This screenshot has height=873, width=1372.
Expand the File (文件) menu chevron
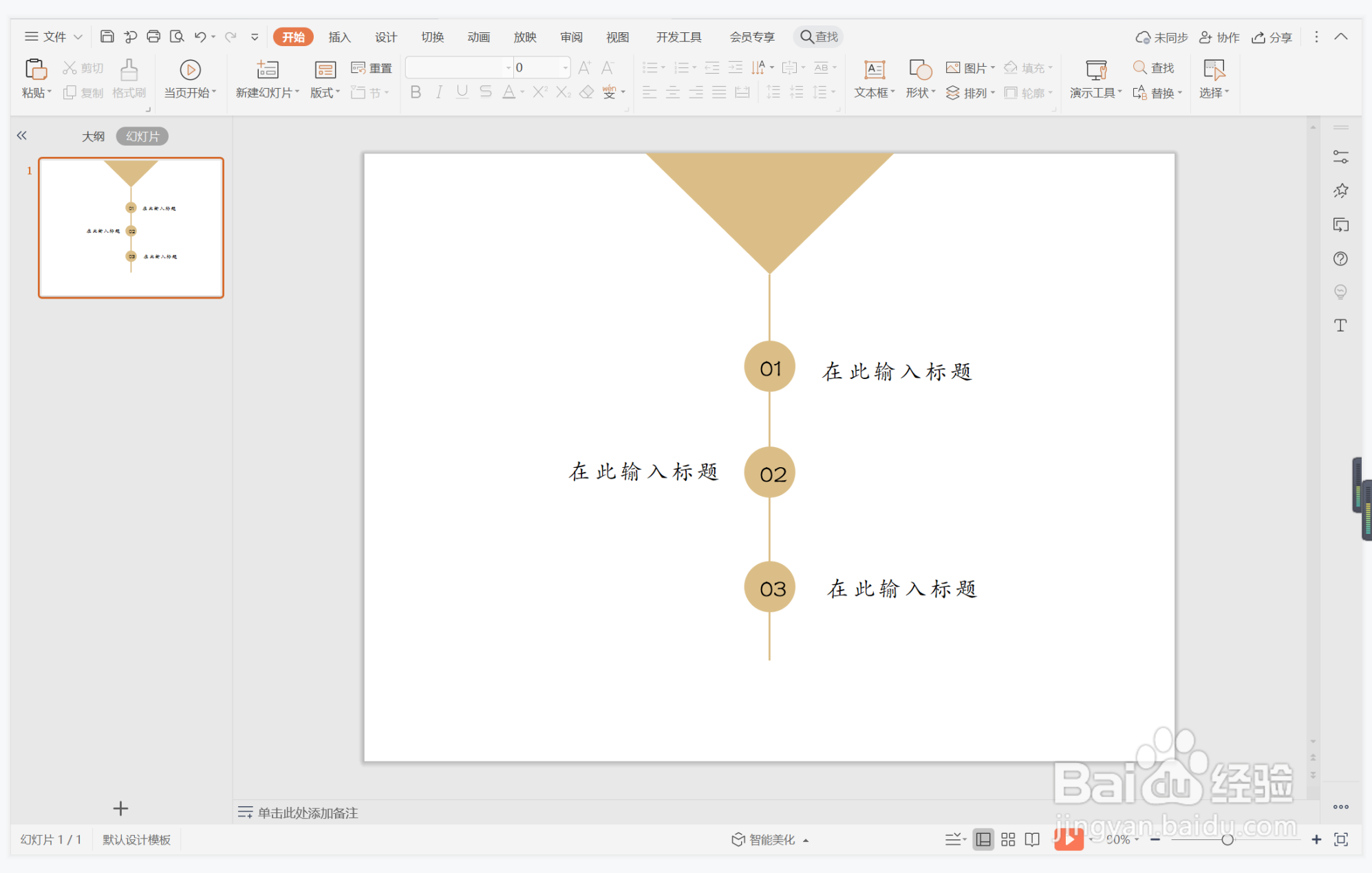[x=78, y=36]
